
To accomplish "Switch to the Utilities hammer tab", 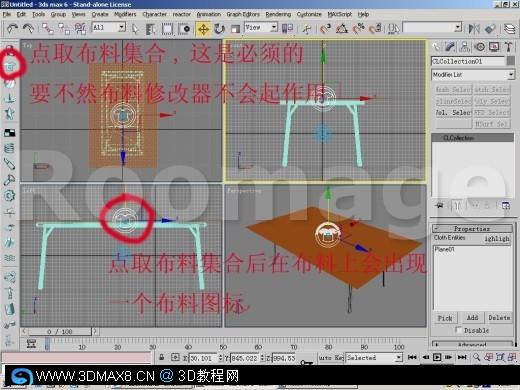I will (508, 47).
